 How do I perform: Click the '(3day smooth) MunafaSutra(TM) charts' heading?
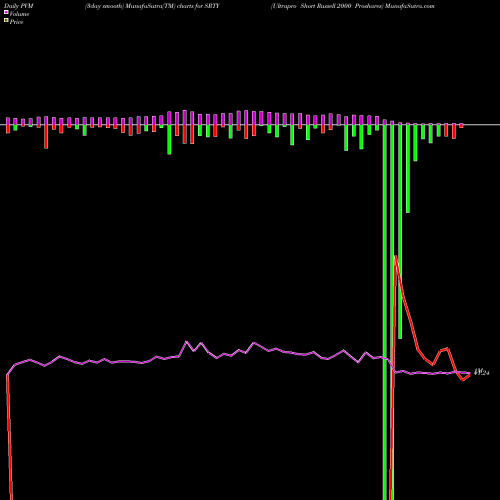(x=152, y=6)
